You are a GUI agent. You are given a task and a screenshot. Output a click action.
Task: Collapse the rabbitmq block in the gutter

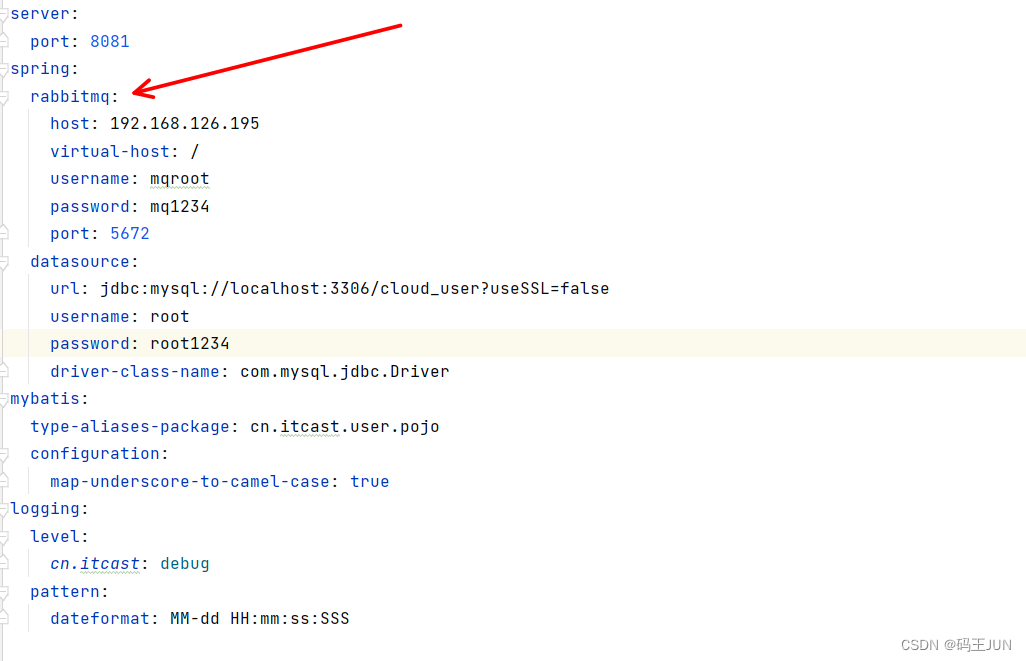(x=4, y=96)
